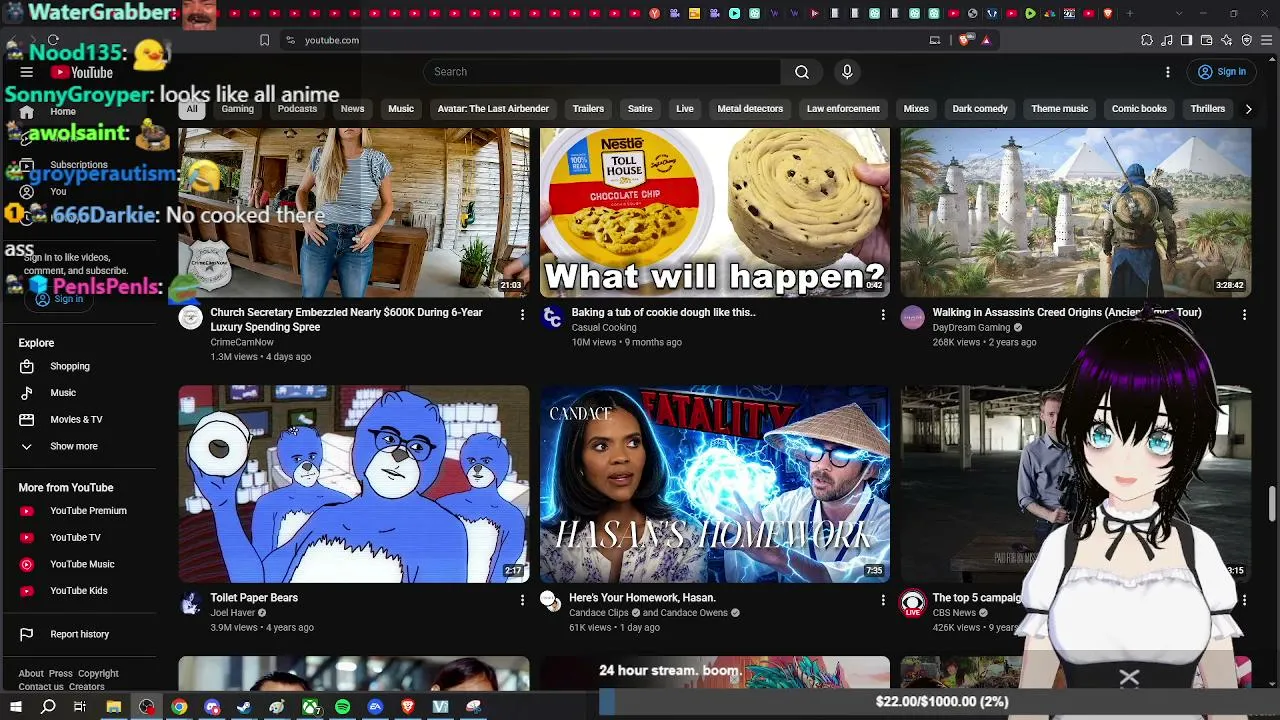Click the page vertical scrollbar thumb
1280x720 pixels.
1272,503
